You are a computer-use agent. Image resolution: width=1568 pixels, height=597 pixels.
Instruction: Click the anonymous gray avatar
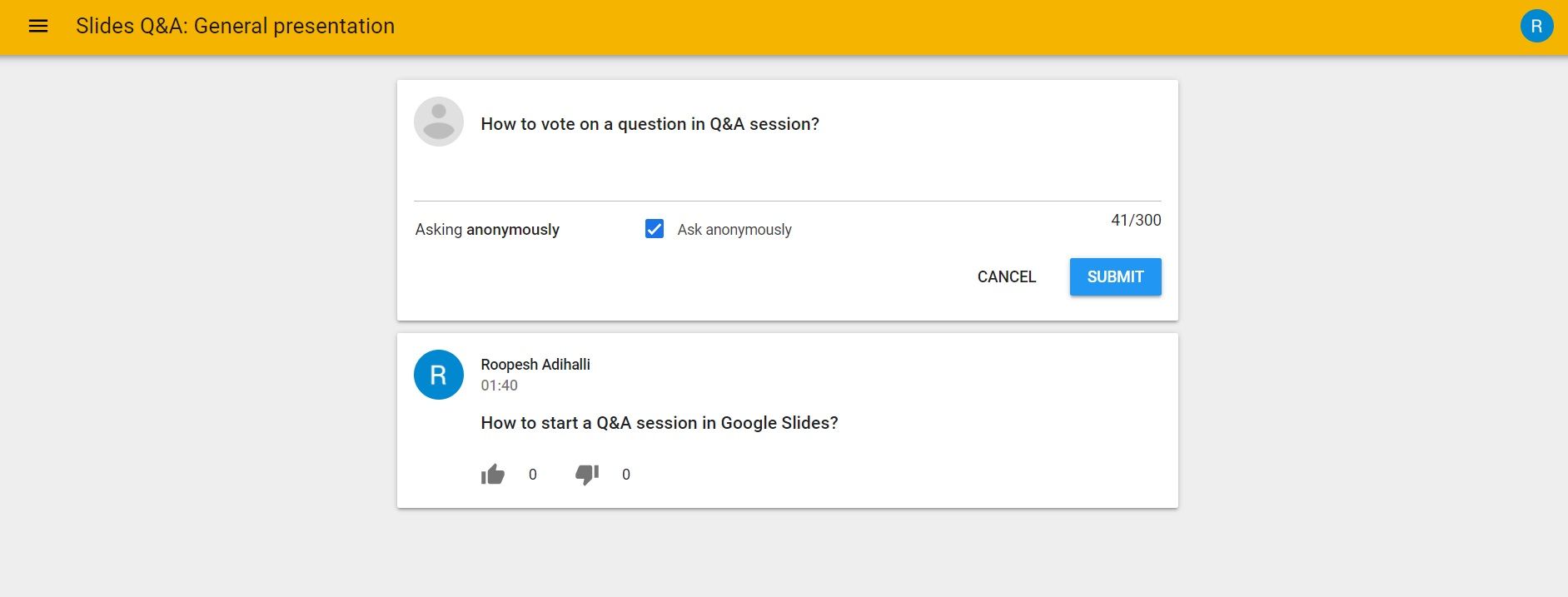[x=439, y=122]
